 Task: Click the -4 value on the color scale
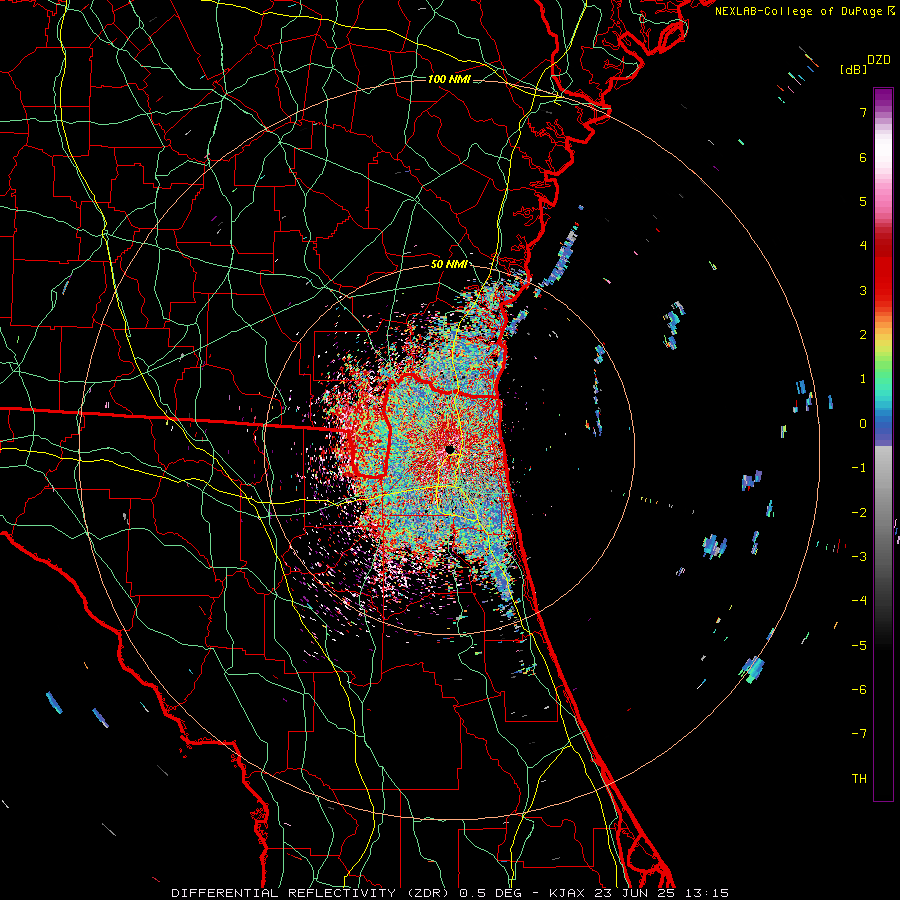tap(859, 600)
